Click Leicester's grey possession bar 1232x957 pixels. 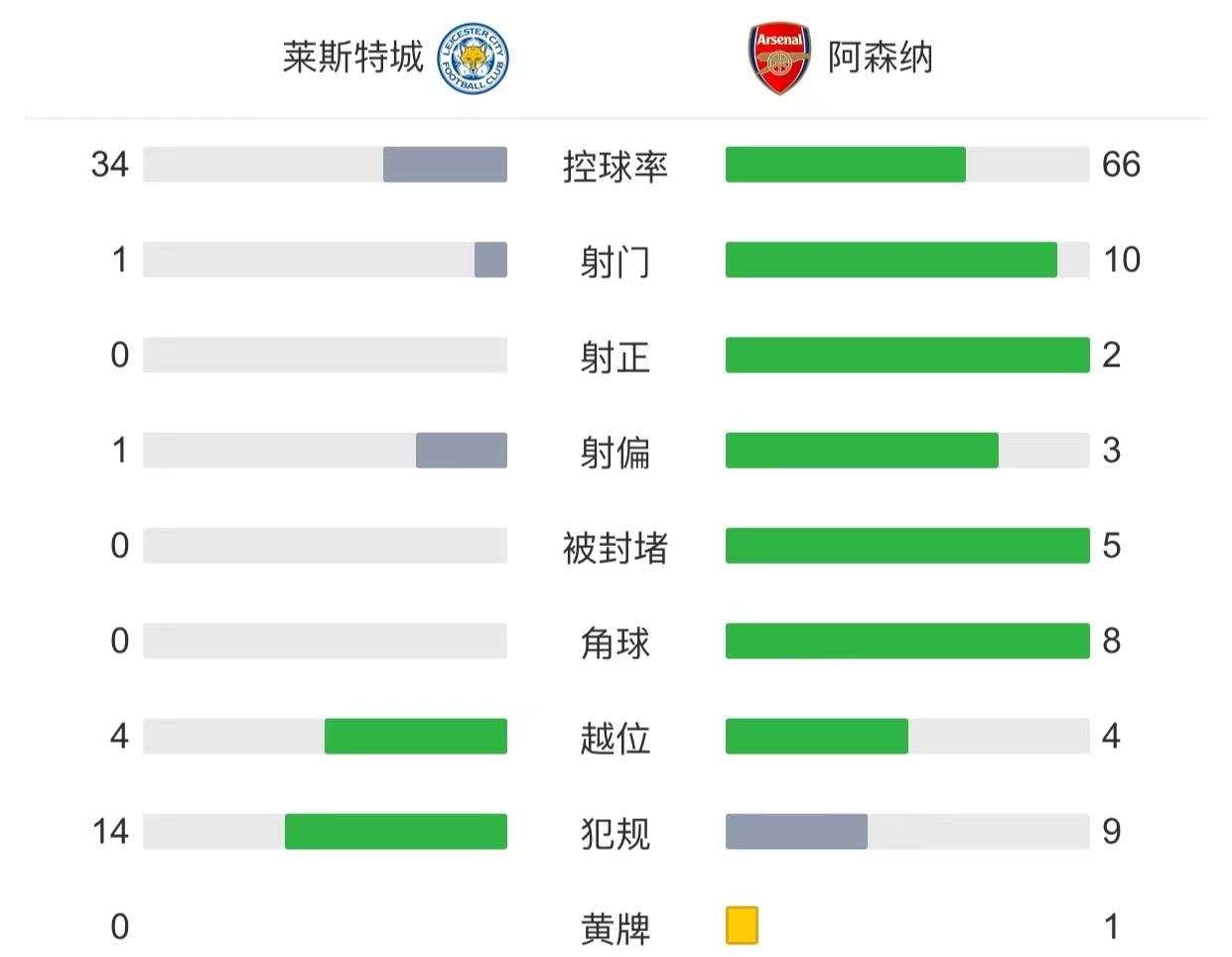pyautogui.click(x=445, y=165)
